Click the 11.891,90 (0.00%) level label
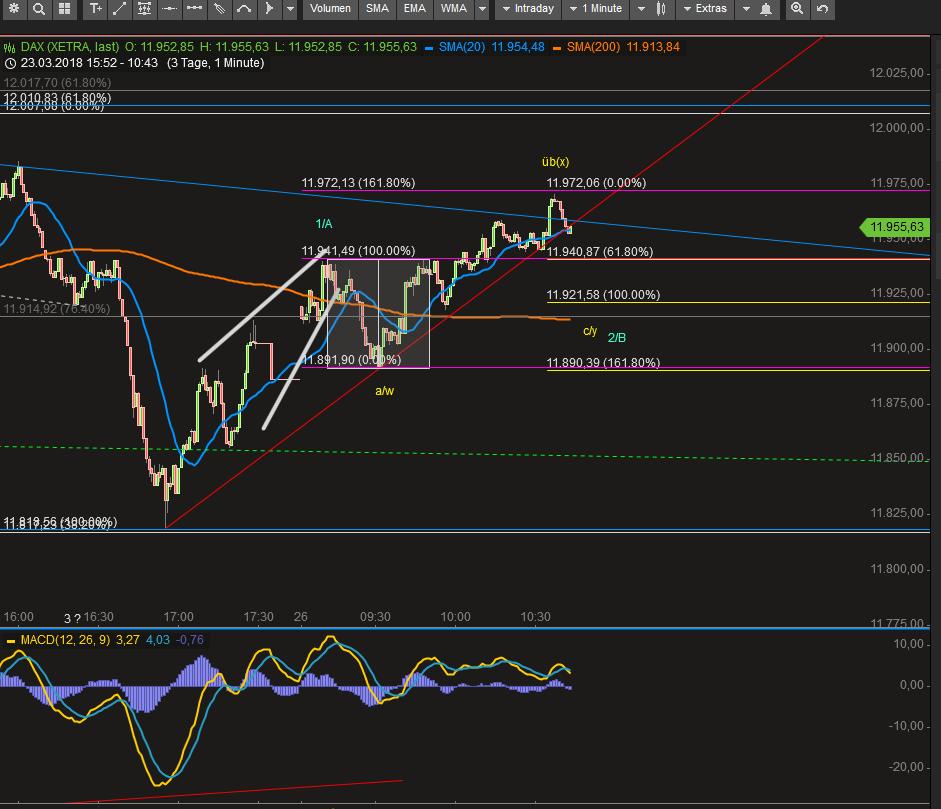 351,360
